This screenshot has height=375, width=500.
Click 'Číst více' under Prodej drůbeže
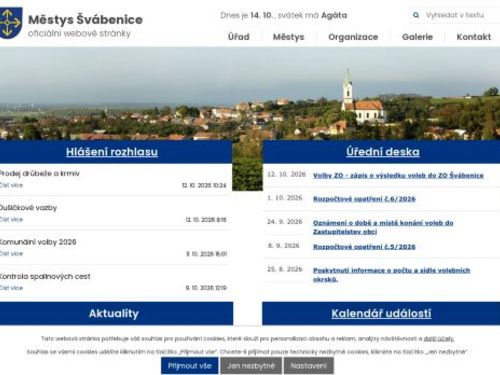click(11, 185)
